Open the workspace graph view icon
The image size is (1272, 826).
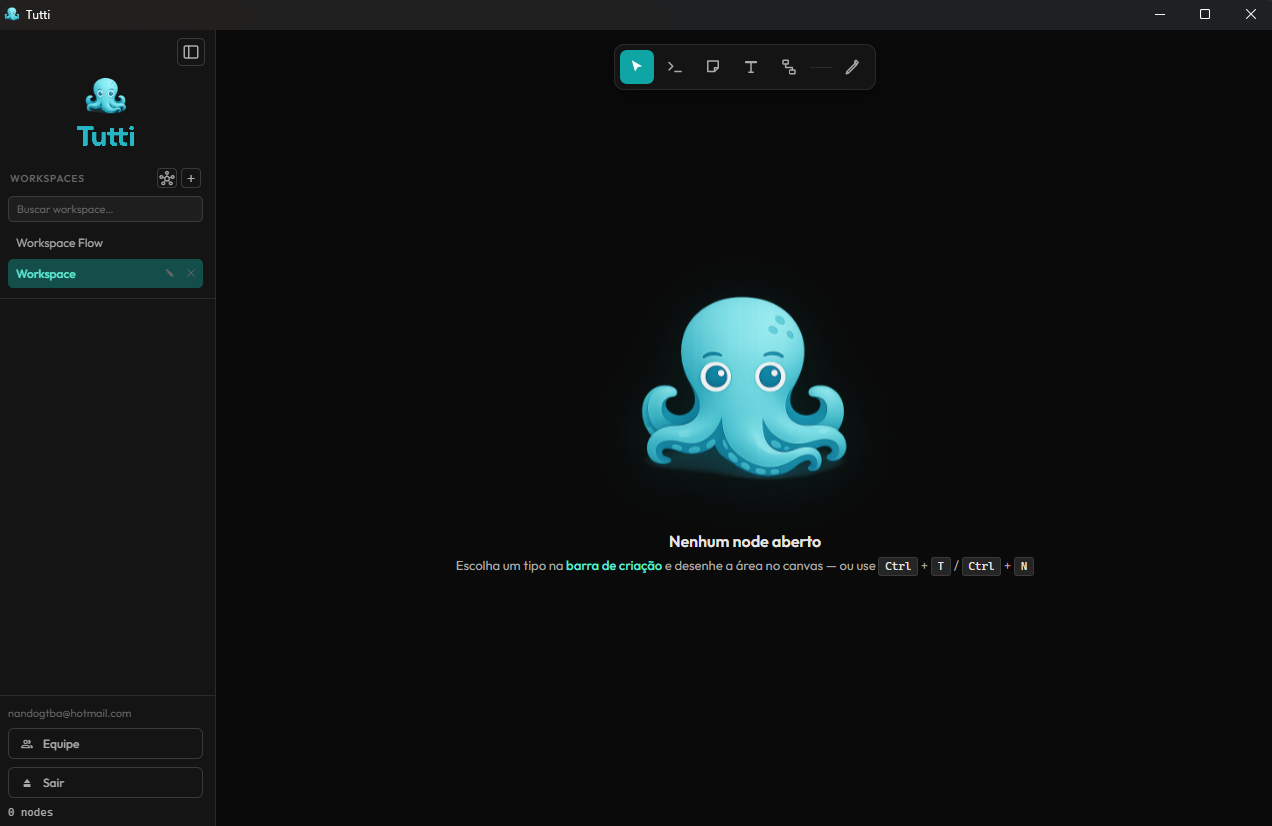(167, 178)
